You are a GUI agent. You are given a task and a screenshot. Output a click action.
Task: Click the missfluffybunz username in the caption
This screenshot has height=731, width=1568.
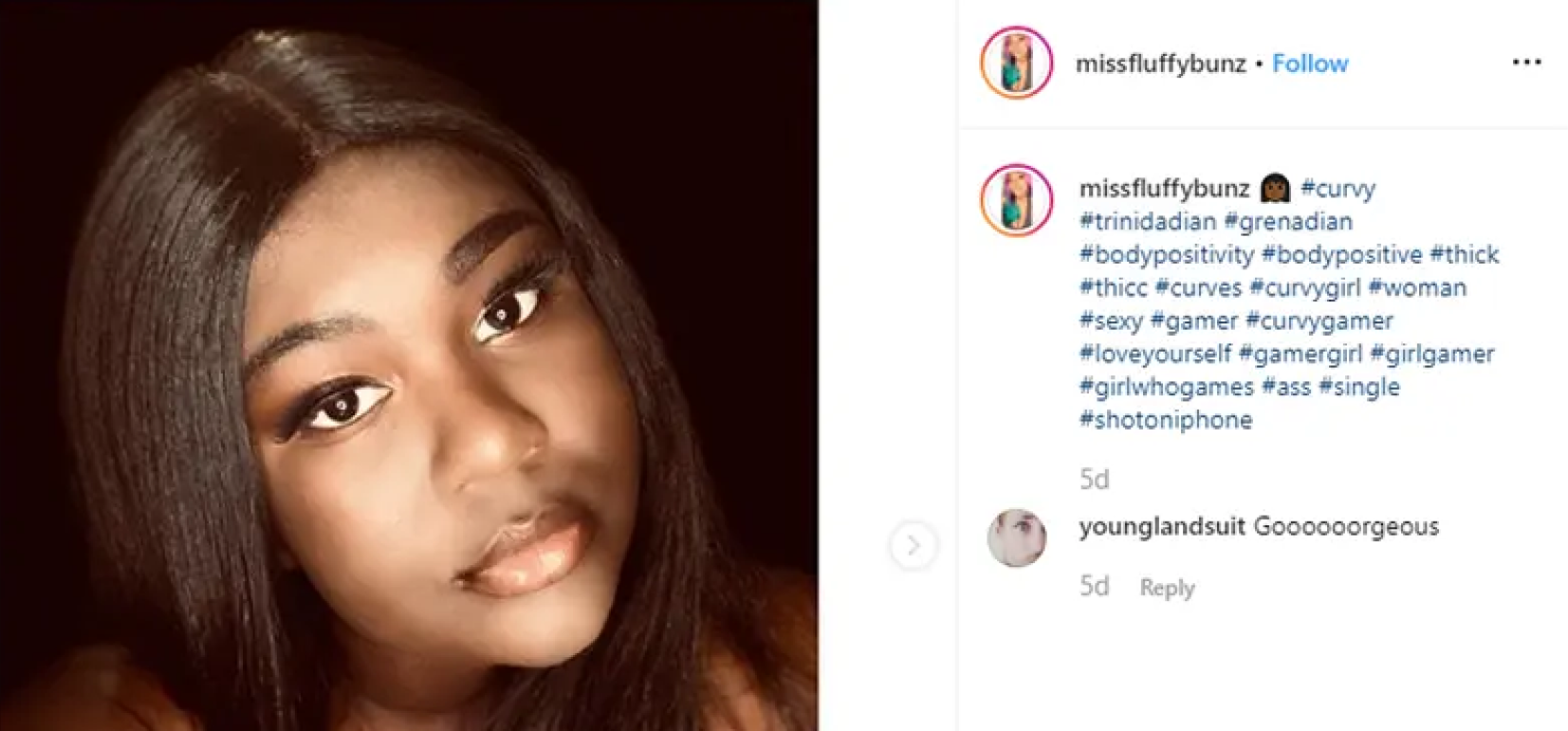click(1164, 189)
